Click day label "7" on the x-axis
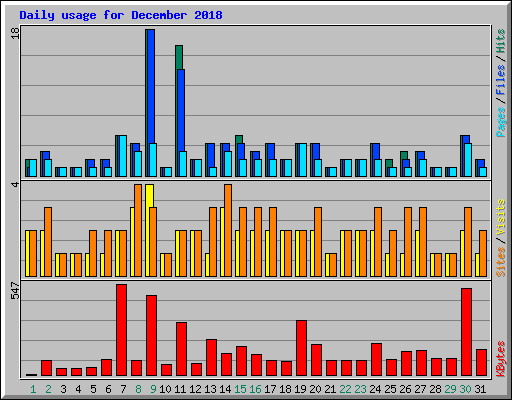This screenshot has height=400, width=512. tap(123, 389)
